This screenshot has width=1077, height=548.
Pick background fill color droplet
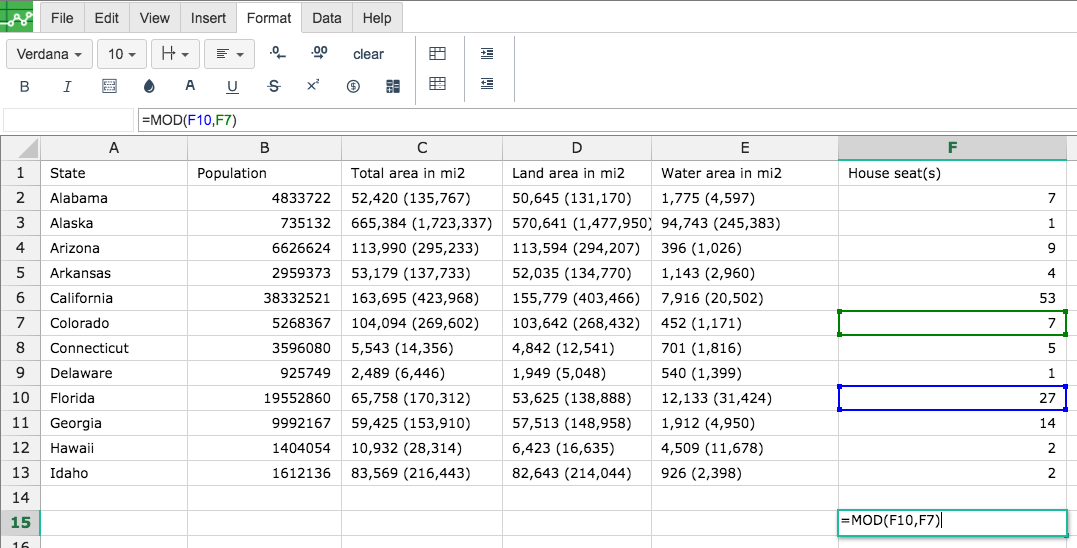pos(150,87)
